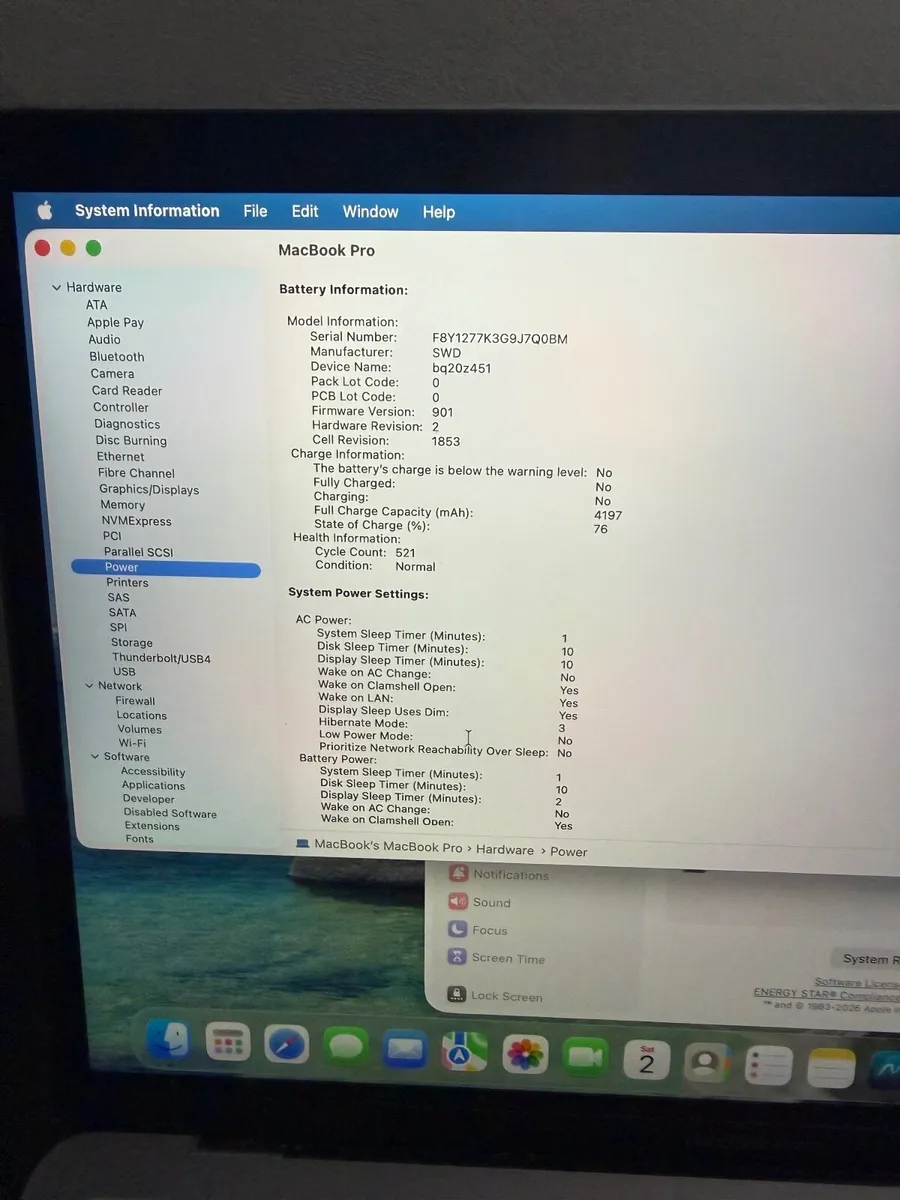
Task: Open Messages app in the Dock
Action: [346, 1048]
